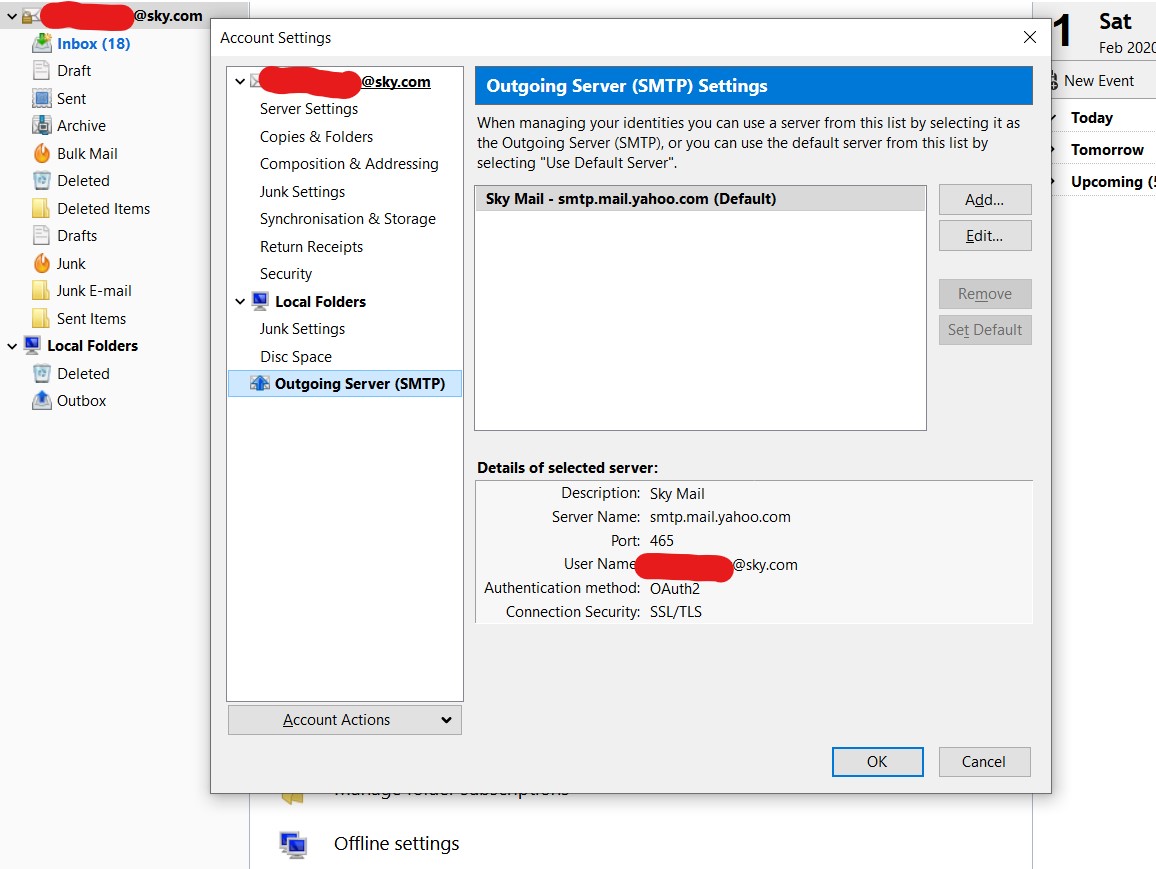Click the Junk flame icon in folder pane

41,263
